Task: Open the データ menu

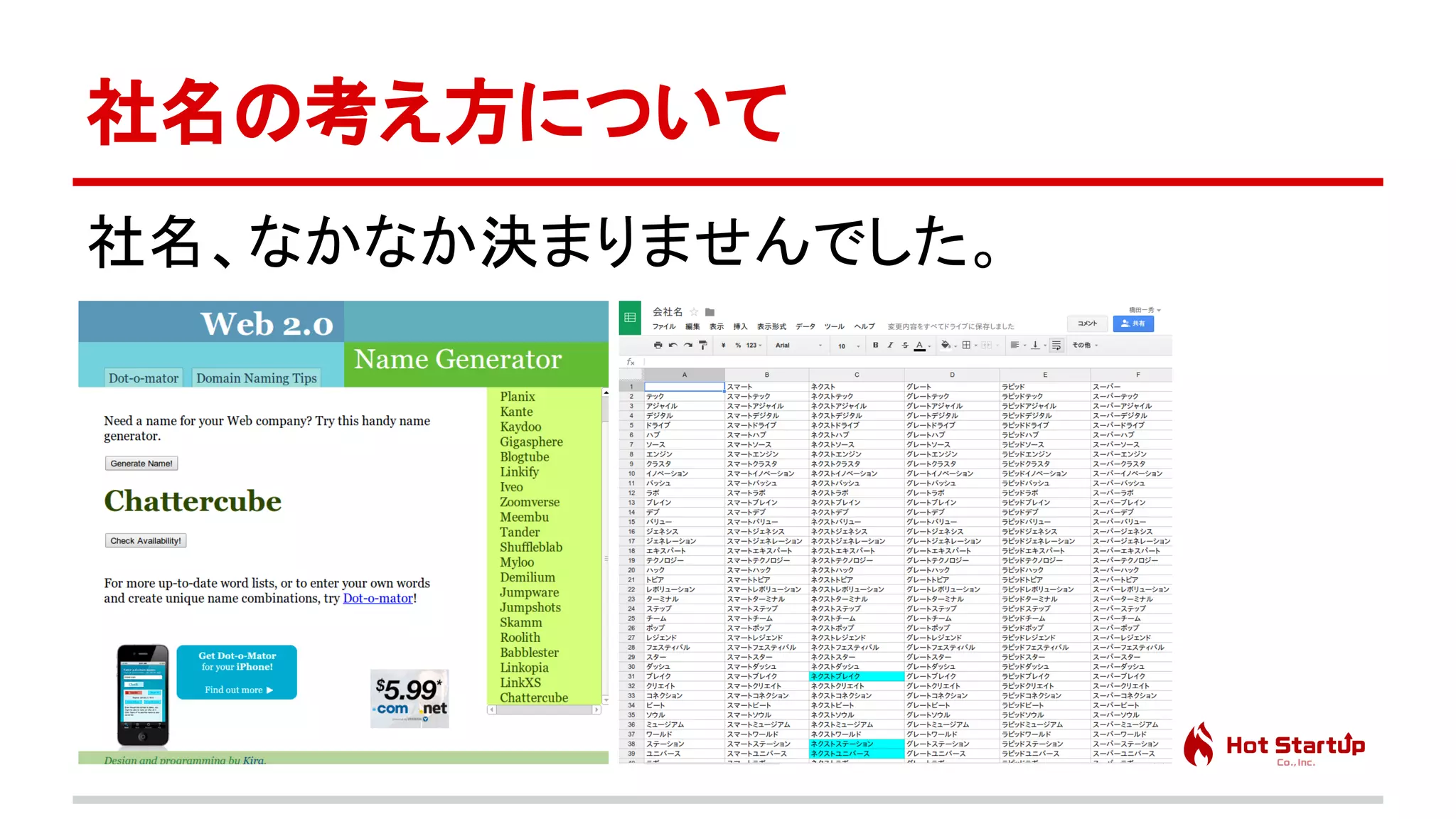Action: [805, 327]
